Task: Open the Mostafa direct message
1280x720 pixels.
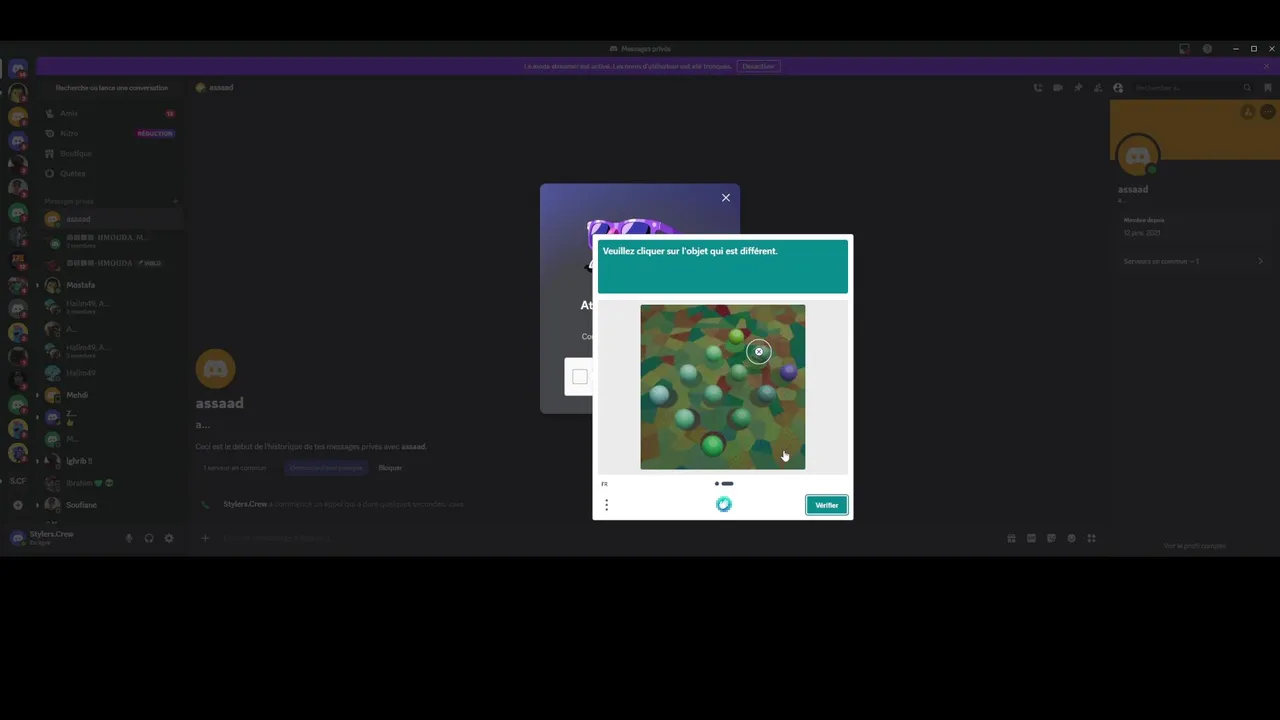Action: coord(110,285)
